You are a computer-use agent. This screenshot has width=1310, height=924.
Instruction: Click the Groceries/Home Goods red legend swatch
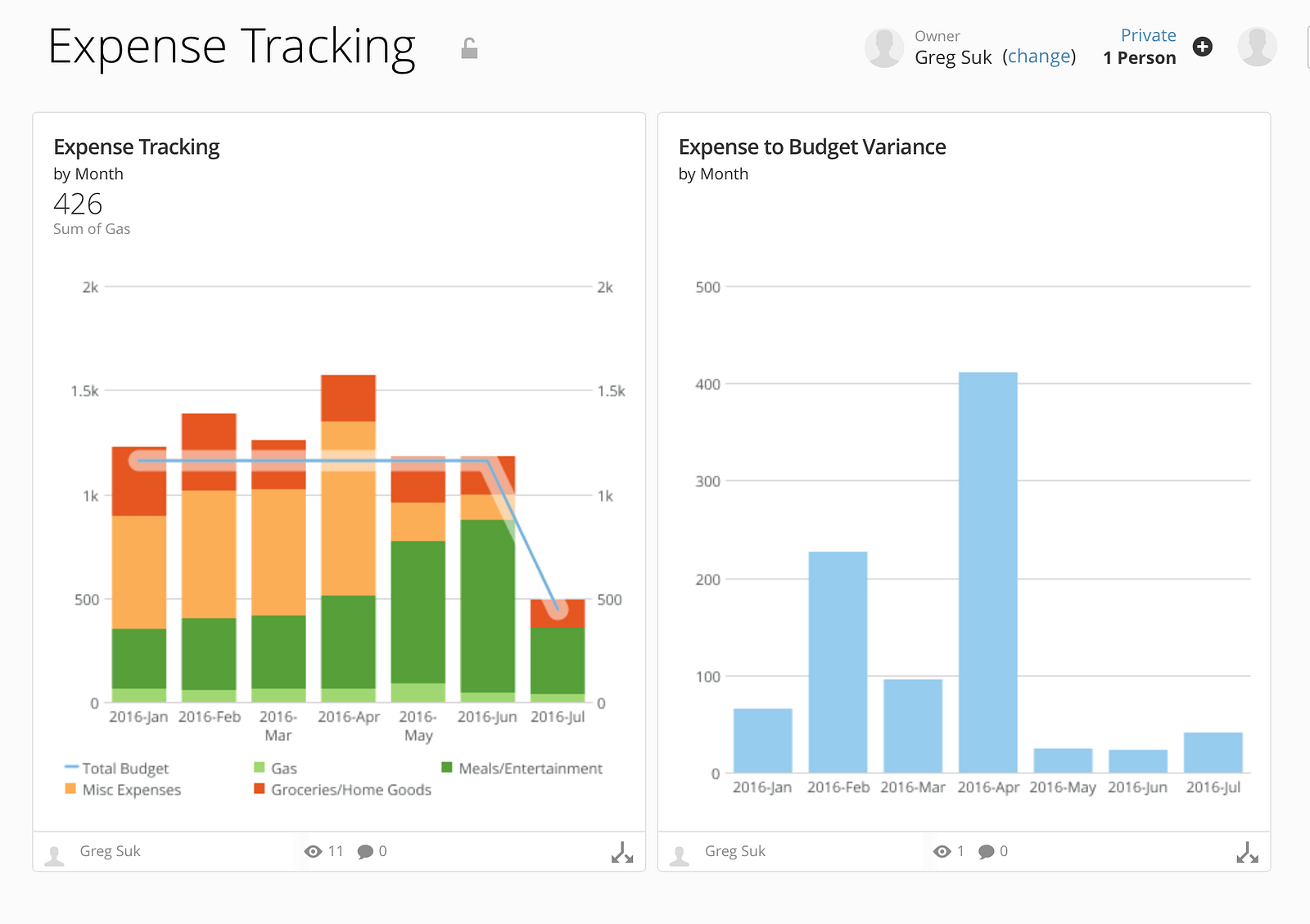coord(260,789)
